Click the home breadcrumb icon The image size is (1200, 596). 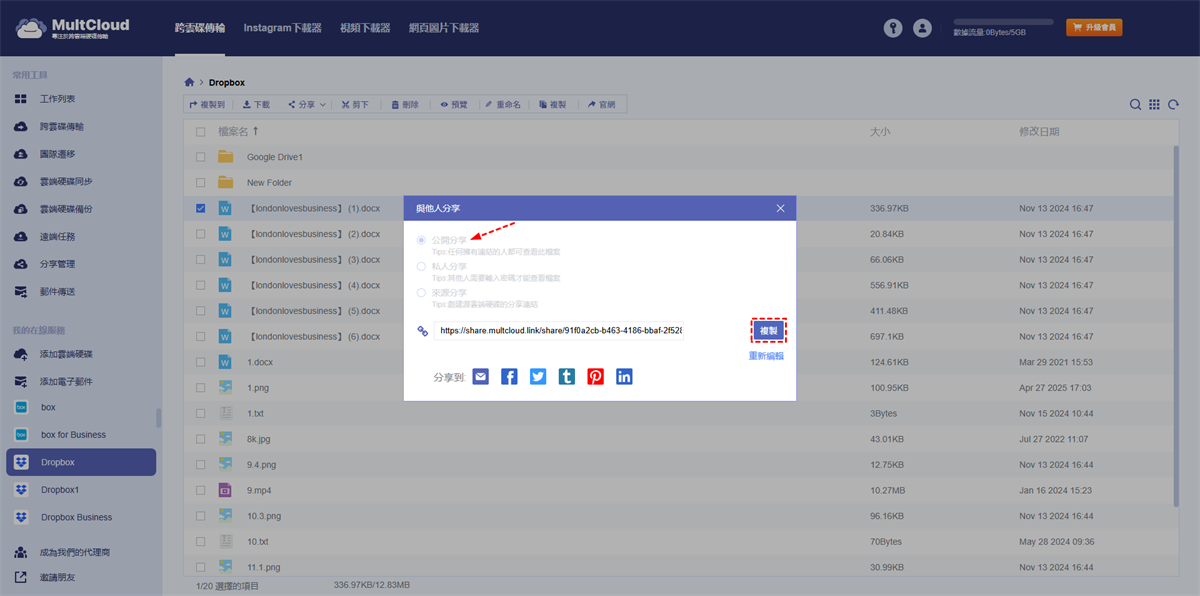tap(190, 82)
